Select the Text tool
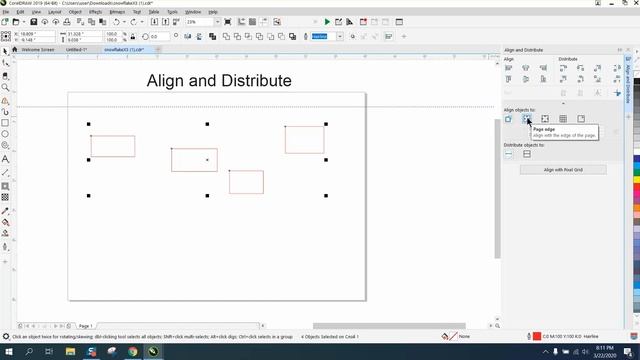 pos(5,159)
